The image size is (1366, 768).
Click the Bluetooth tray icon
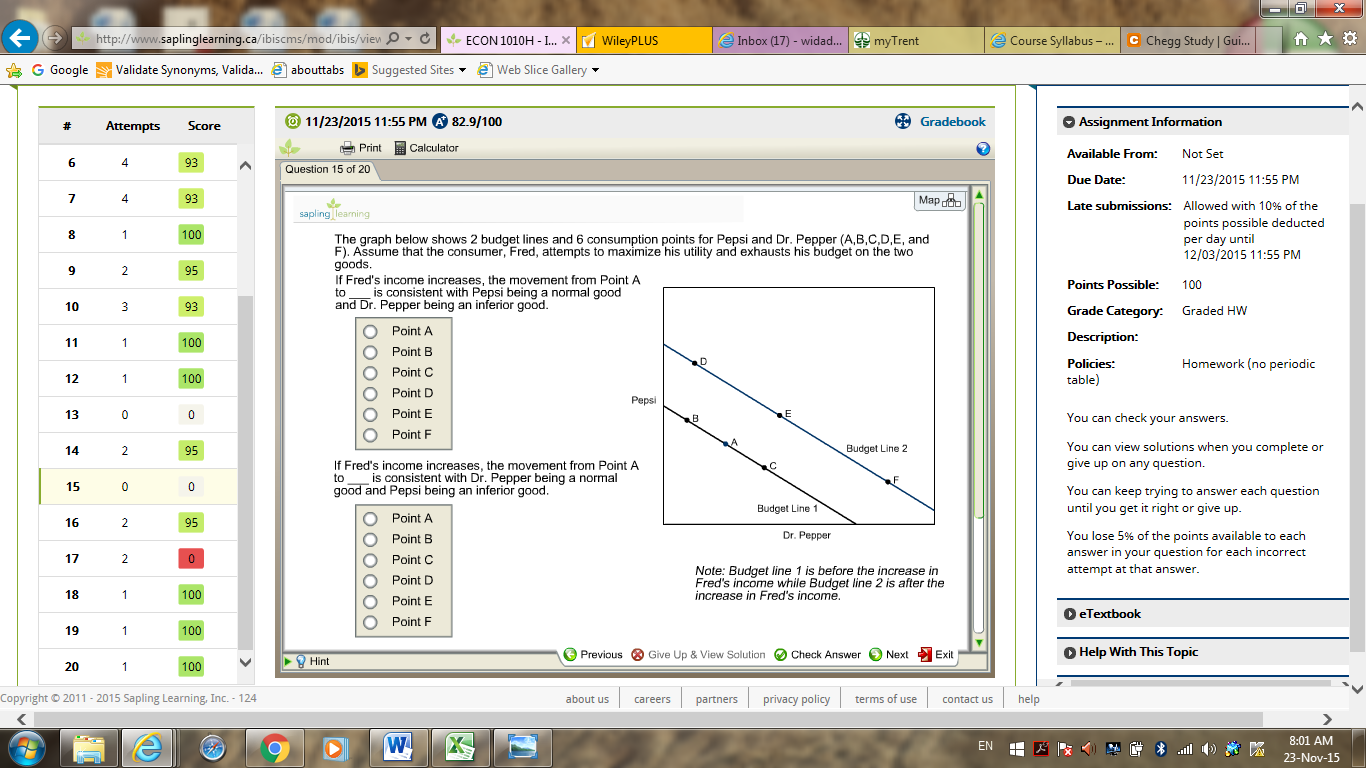click(x=1160, y=748)
